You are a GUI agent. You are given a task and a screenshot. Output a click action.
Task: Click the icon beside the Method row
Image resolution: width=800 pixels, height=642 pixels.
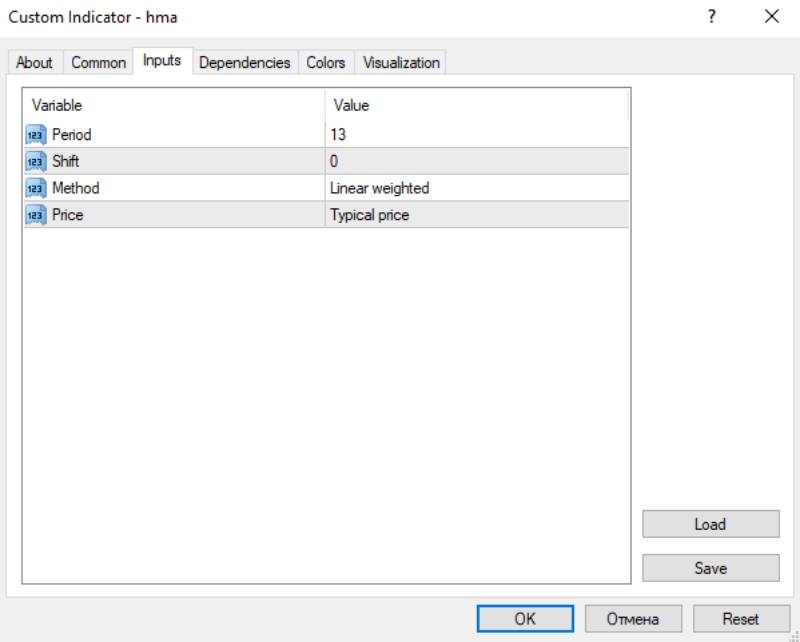[x=35, y=188]
